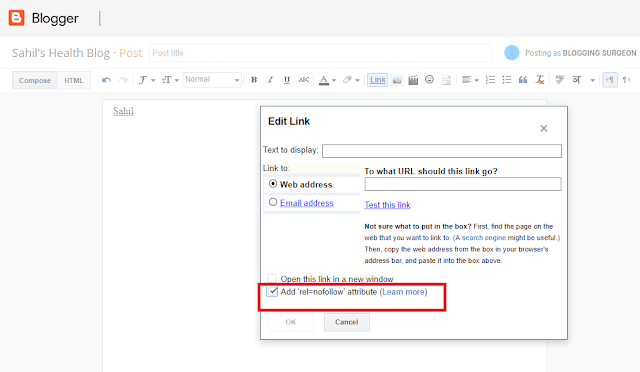Insert a jump break

pyautogui.click(x=446, y=80)
